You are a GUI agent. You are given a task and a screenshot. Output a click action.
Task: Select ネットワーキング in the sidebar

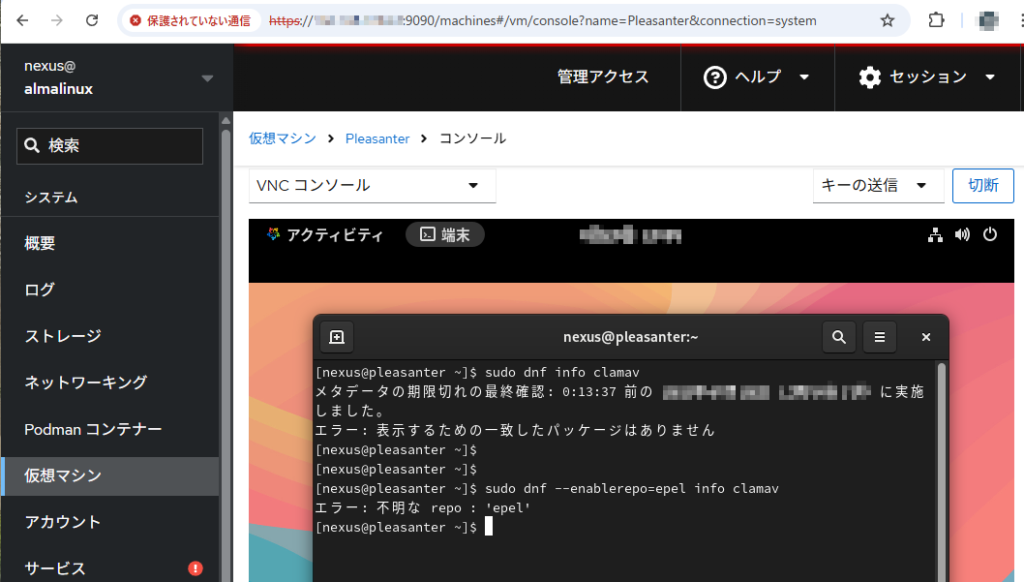[x=86, y=382]
